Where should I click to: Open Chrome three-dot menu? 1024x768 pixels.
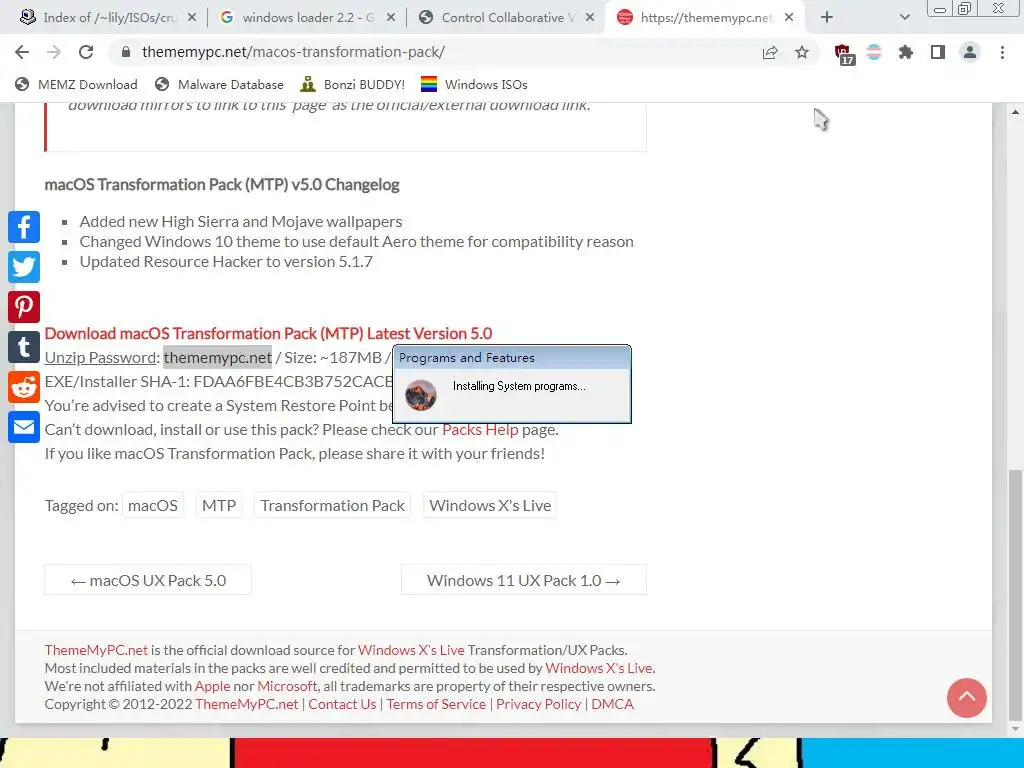[x=1002, y=53]
